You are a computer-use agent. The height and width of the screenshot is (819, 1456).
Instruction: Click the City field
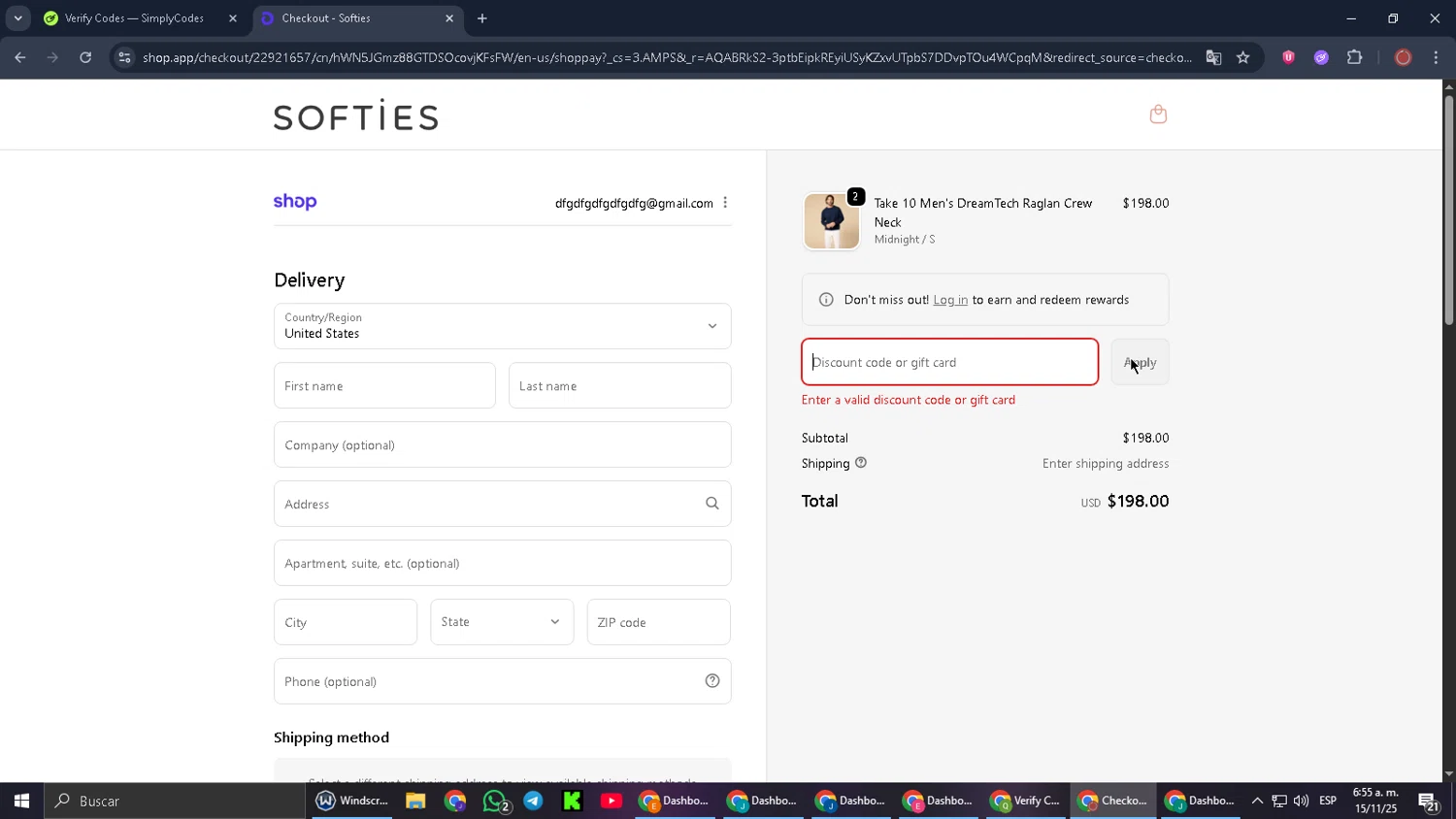tap(346, 622)
